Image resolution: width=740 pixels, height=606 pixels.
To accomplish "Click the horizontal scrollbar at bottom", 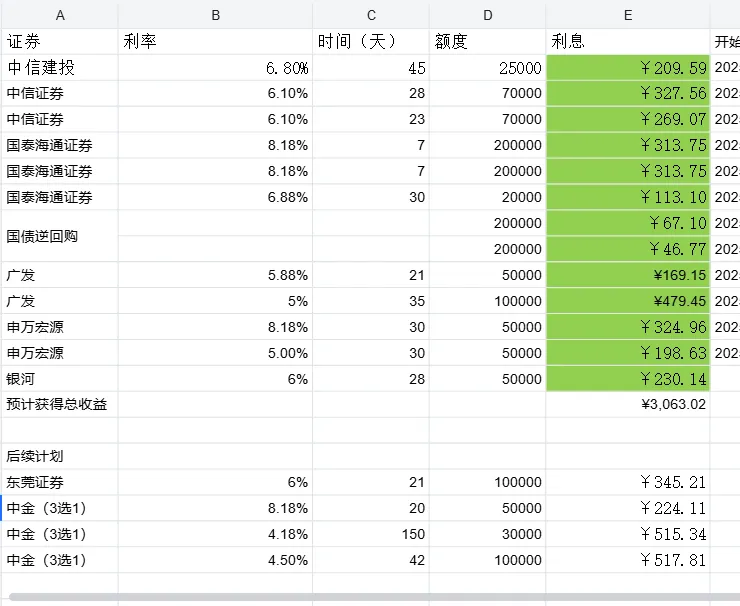I will pyautogui.click(x=373, y=597).
